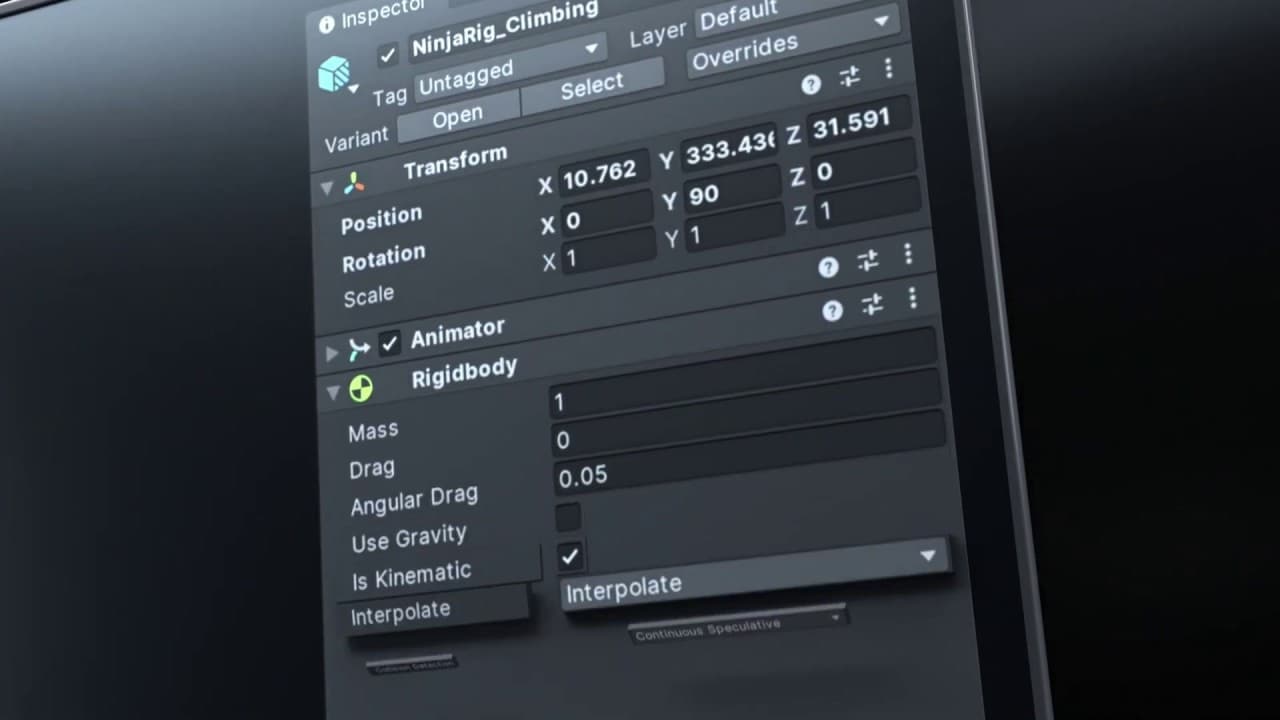Click the prefab cube object icon

(335, 74)
